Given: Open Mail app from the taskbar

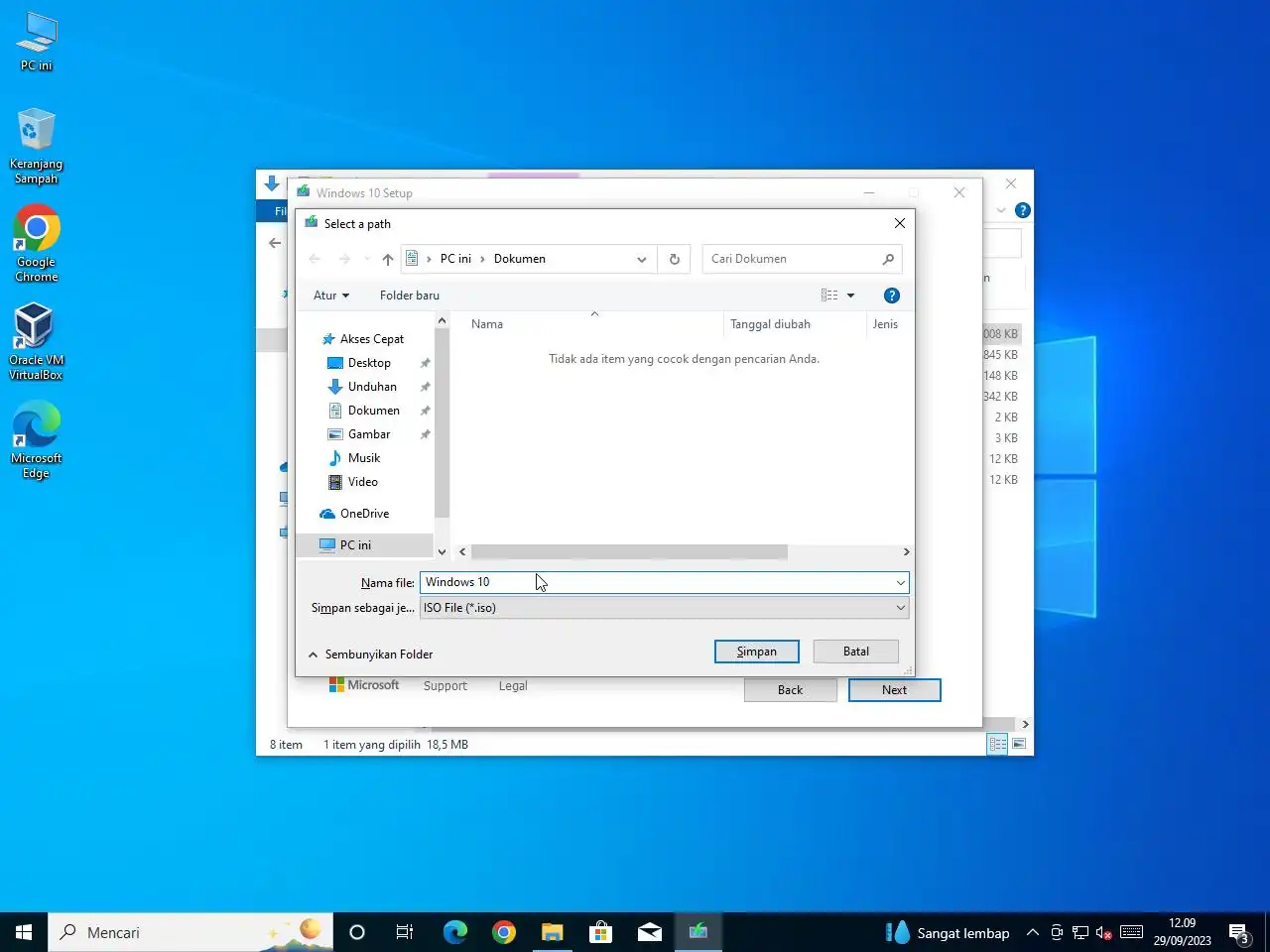Looking at the screenshot, I should click(x=650, y=932).
